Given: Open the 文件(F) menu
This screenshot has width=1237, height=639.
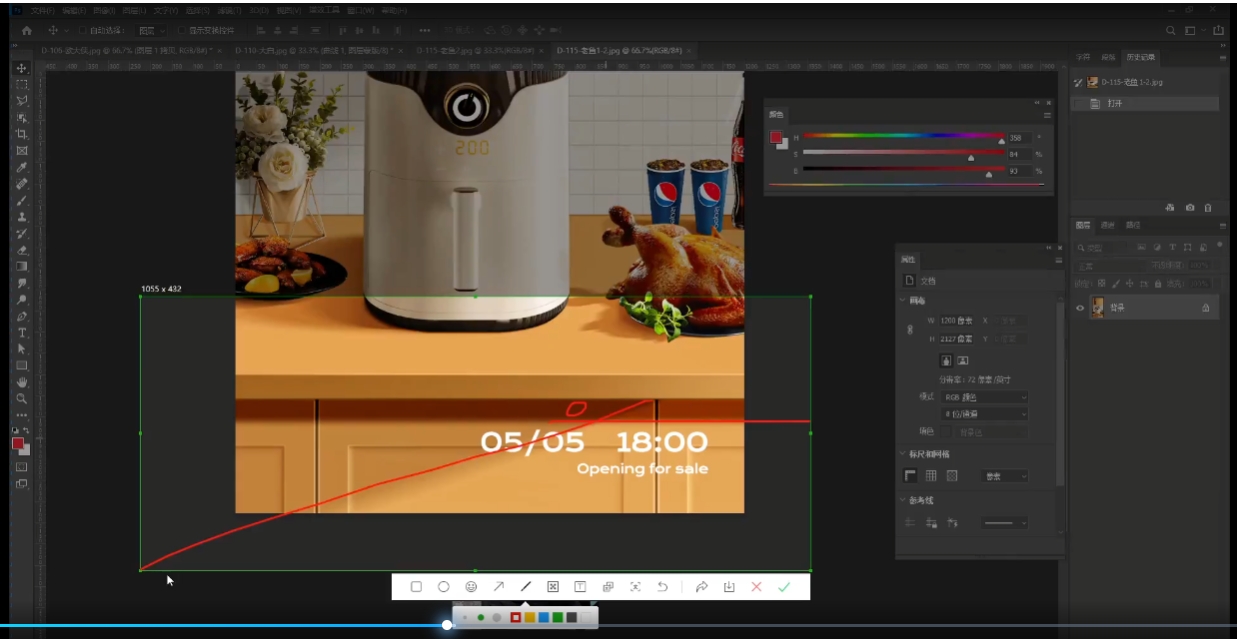Looking at the screenshot, I should [x=42, y=10].
